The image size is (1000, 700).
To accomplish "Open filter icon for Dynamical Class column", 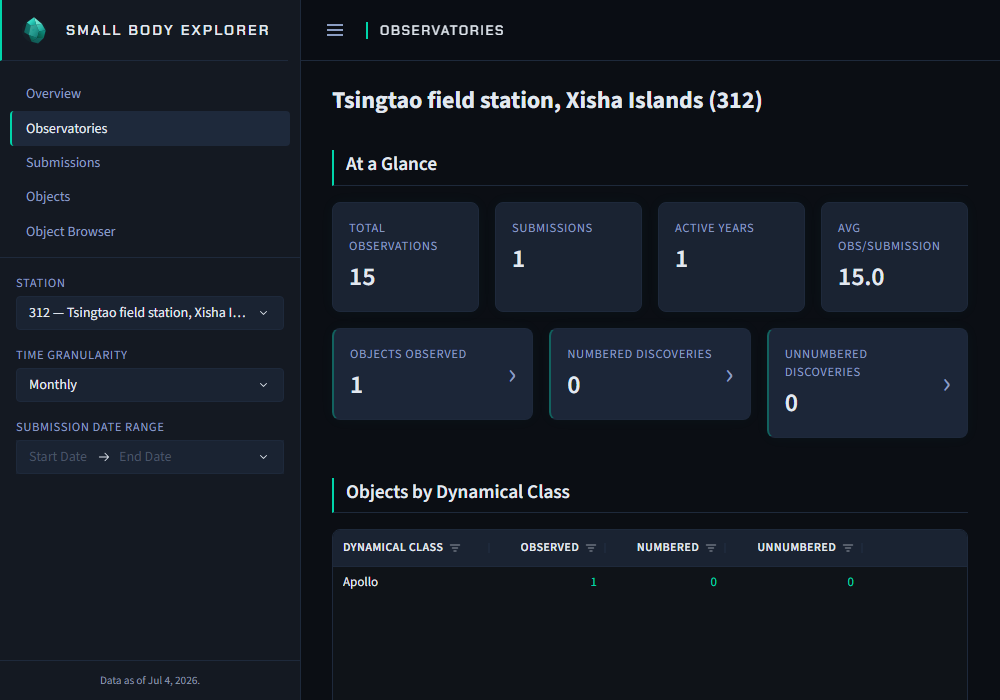I will pyautogui.click(x=455, y=548).
